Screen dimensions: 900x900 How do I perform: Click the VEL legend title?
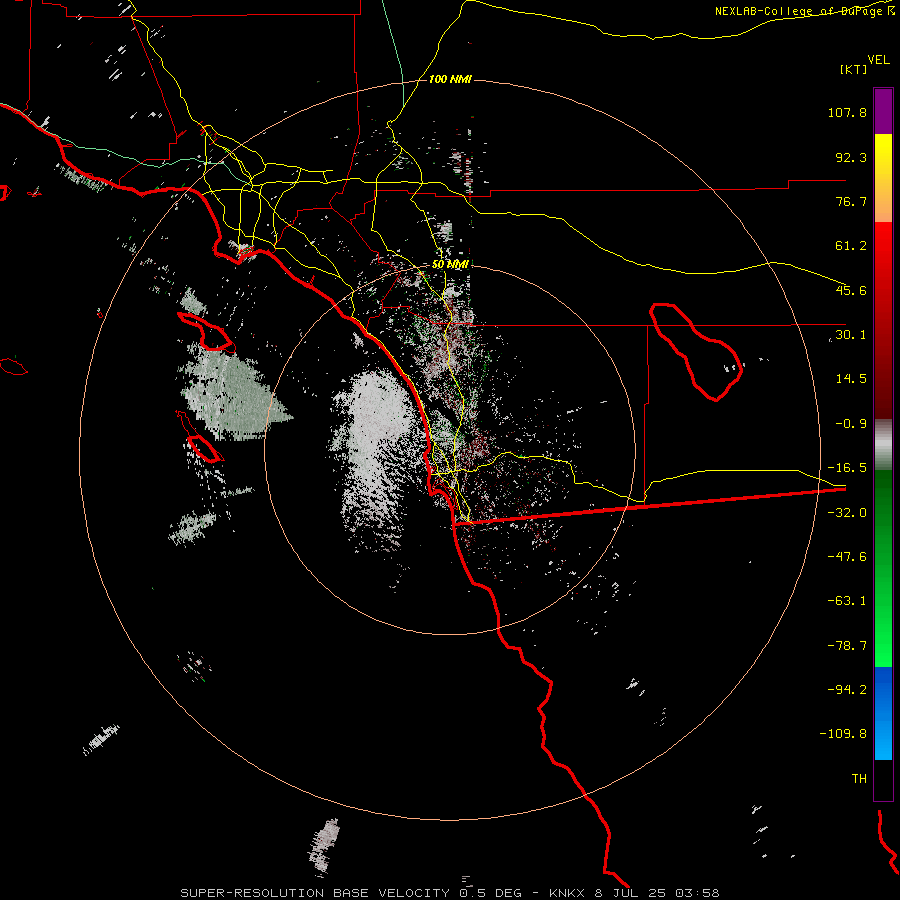878,60
